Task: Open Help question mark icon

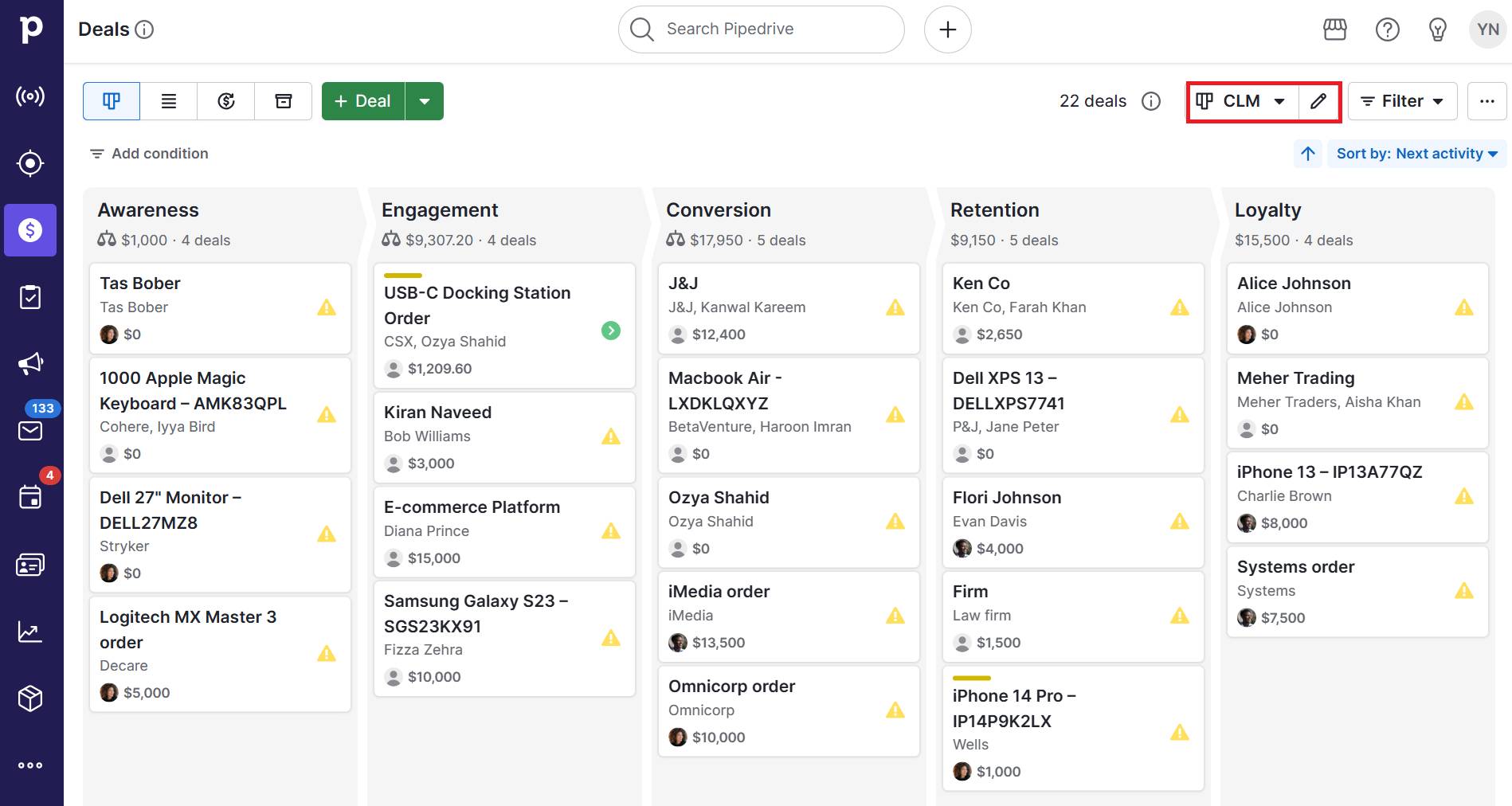Action: click(x=1388, y=29)
